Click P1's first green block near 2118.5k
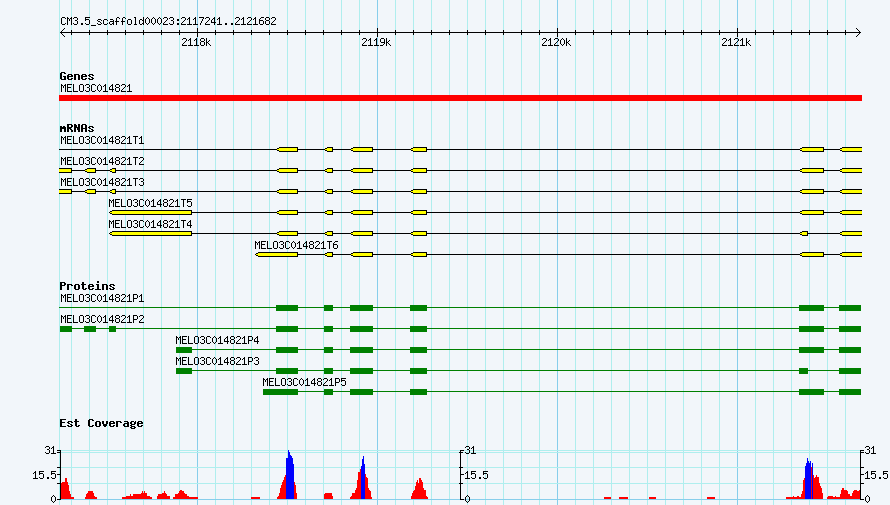 (287, 308)
